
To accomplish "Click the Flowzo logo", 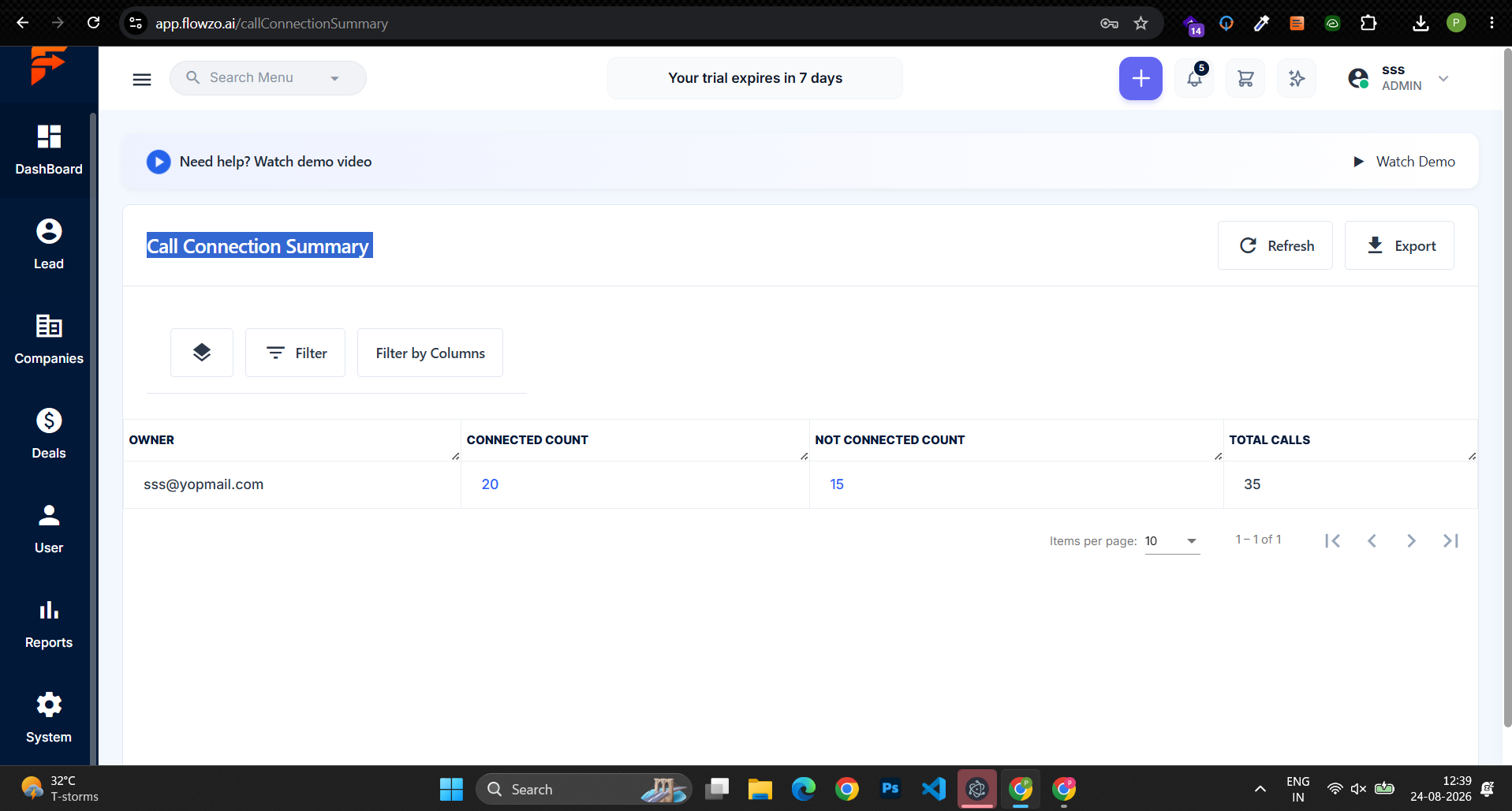I will coord(47,65).
